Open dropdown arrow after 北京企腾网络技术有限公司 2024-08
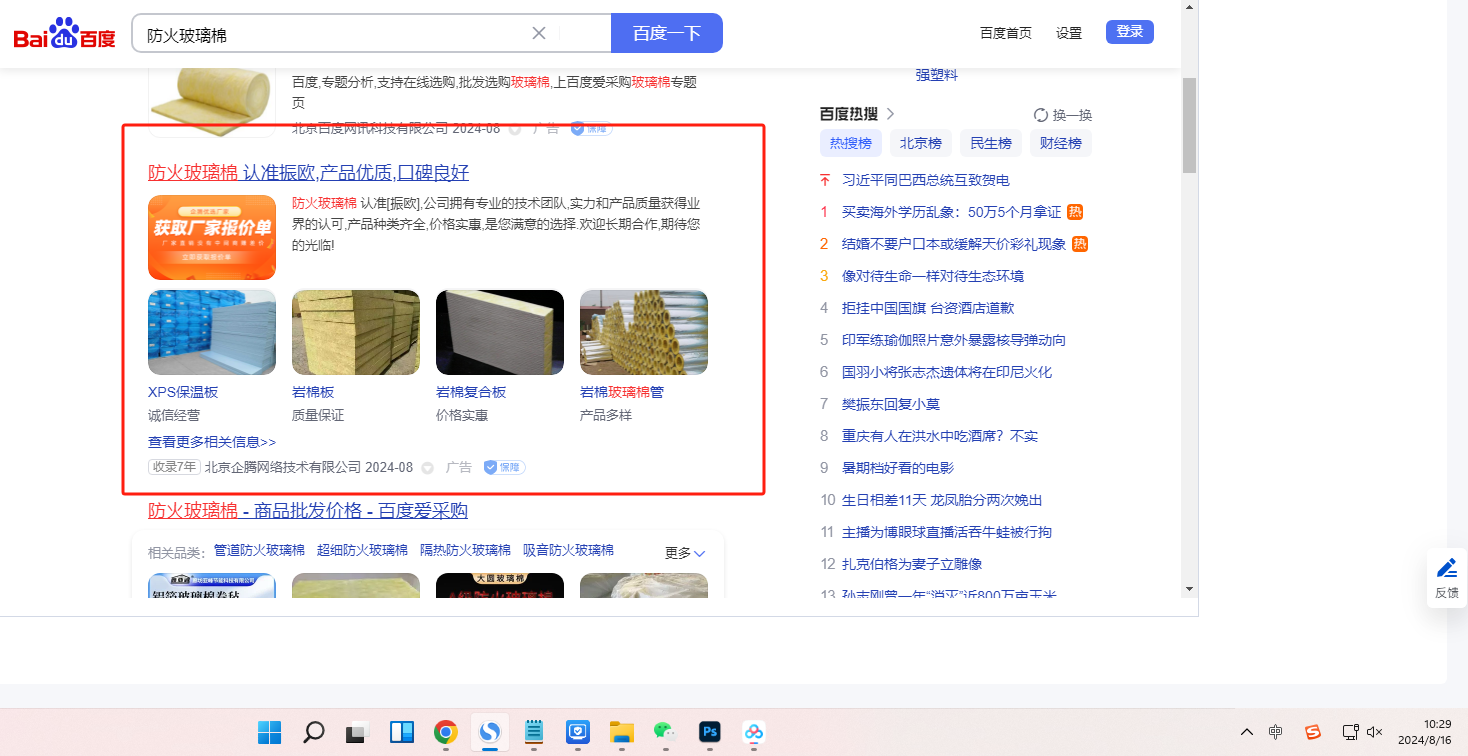Viewport: 1468px width, 756px height. 428,468
